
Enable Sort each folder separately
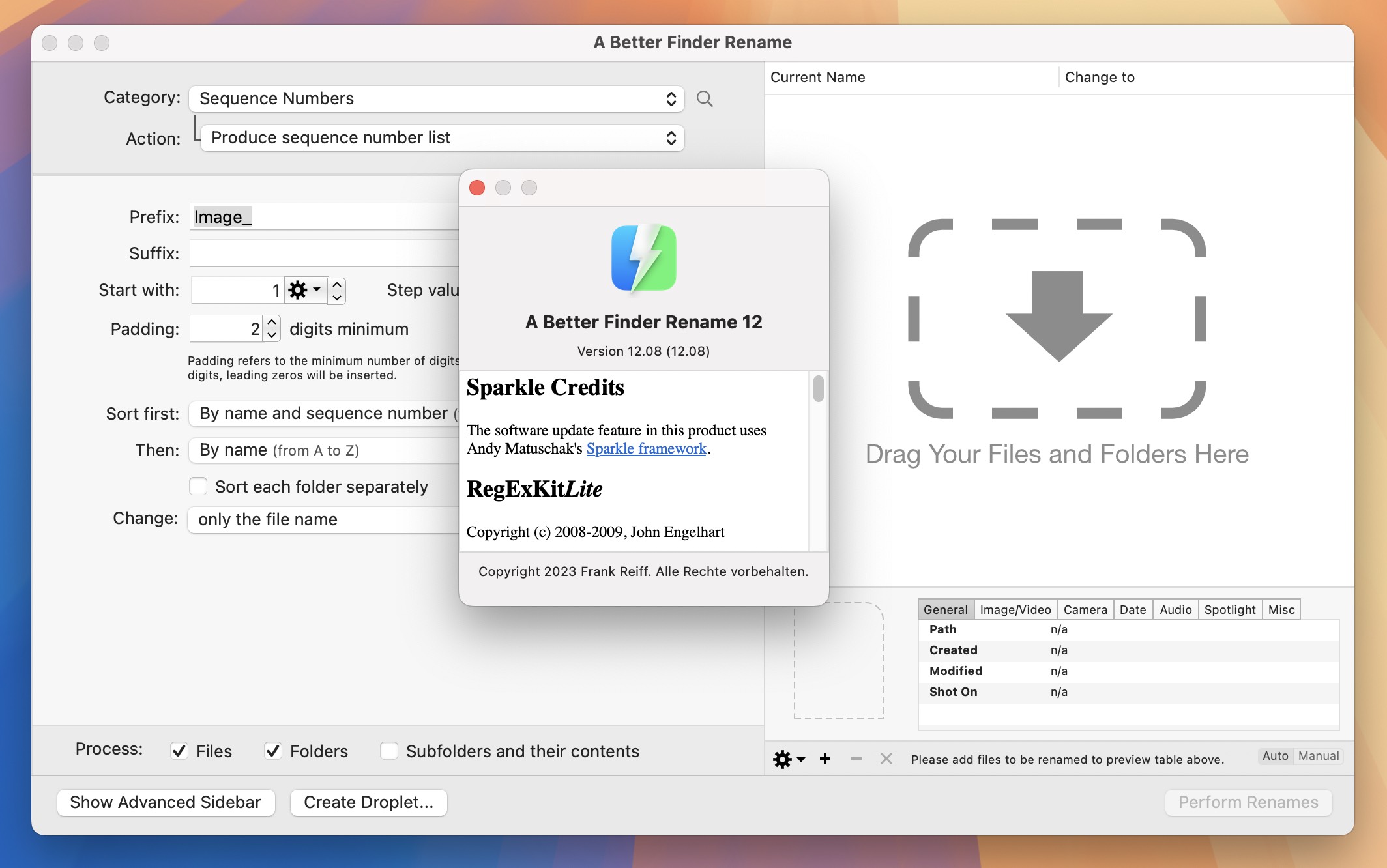pos(198,487)
